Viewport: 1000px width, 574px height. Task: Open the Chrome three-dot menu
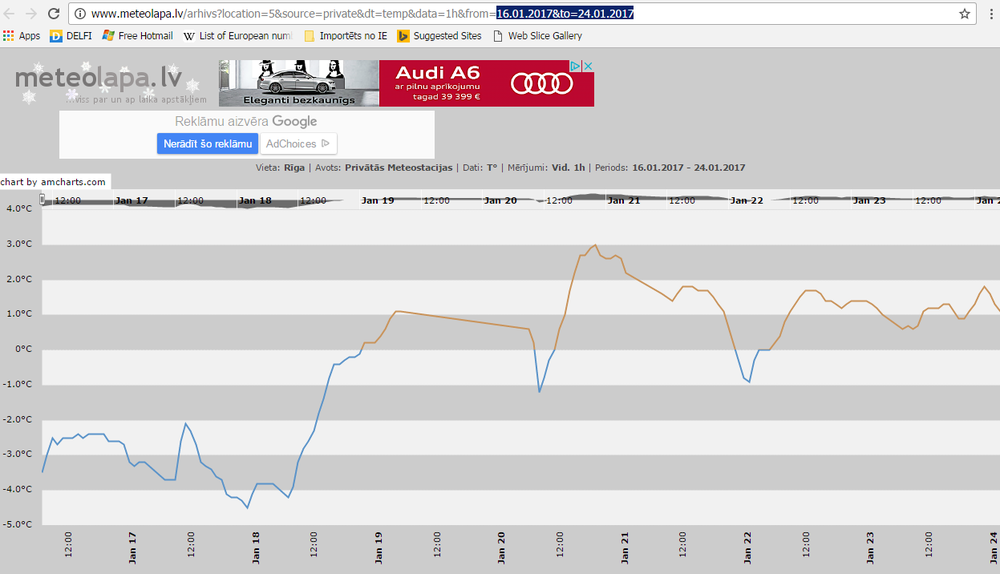coord(990,13)
